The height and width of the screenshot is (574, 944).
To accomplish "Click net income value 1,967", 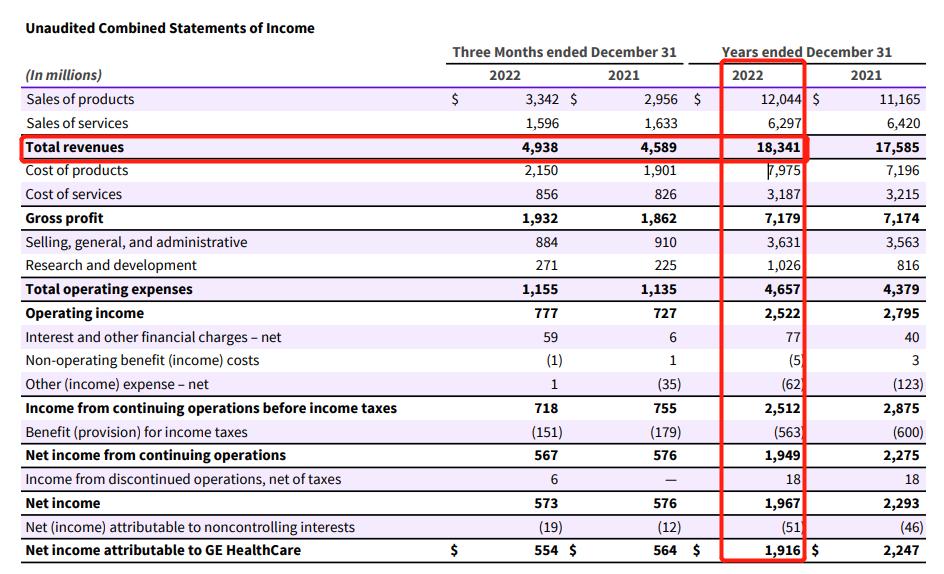I will [782, 504].
